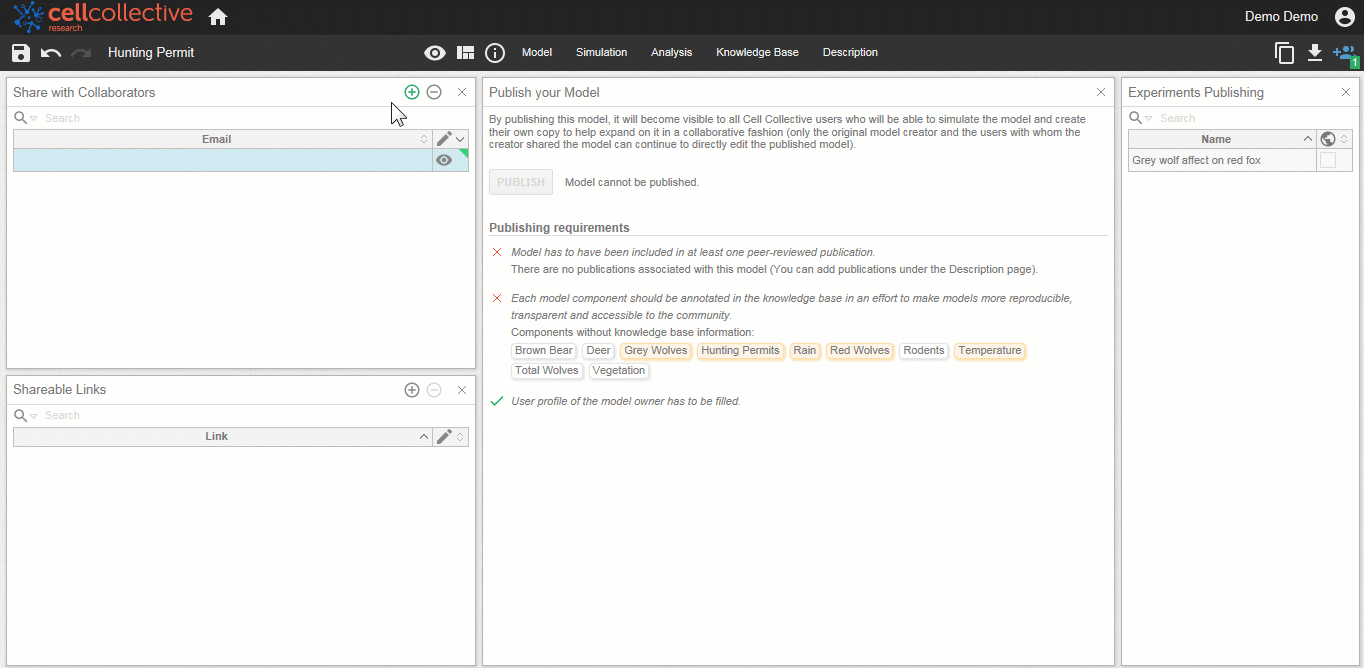The width and height of the screenshot is (1364, 668).
Task: Save the Hunting Permit model
Action: point(21,53)
